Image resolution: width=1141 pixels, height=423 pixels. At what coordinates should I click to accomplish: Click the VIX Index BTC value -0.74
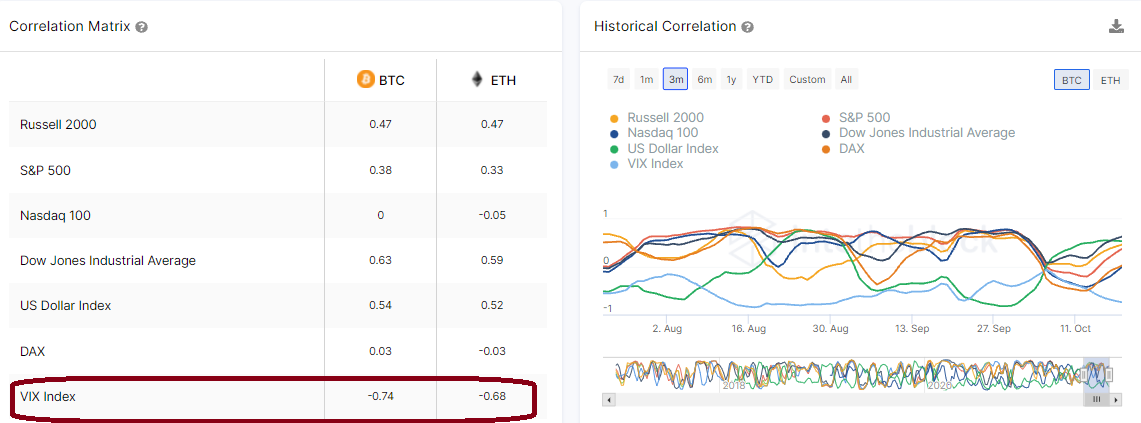(x=381, y=397)
